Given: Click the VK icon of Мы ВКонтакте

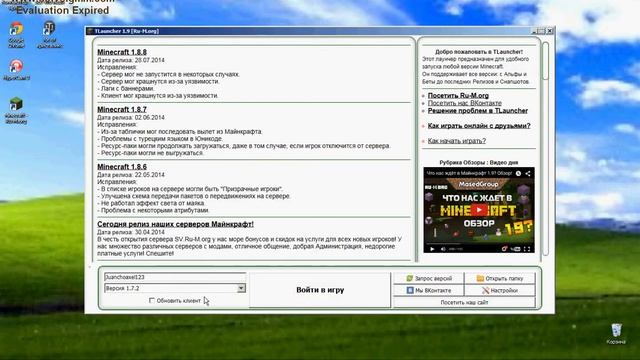Looking at the screenshot, I should click(x=410, y=290).
